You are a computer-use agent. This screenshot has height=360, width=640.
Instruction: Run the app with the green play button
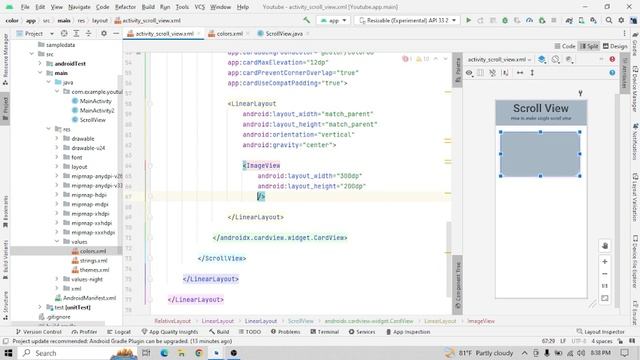469,20
